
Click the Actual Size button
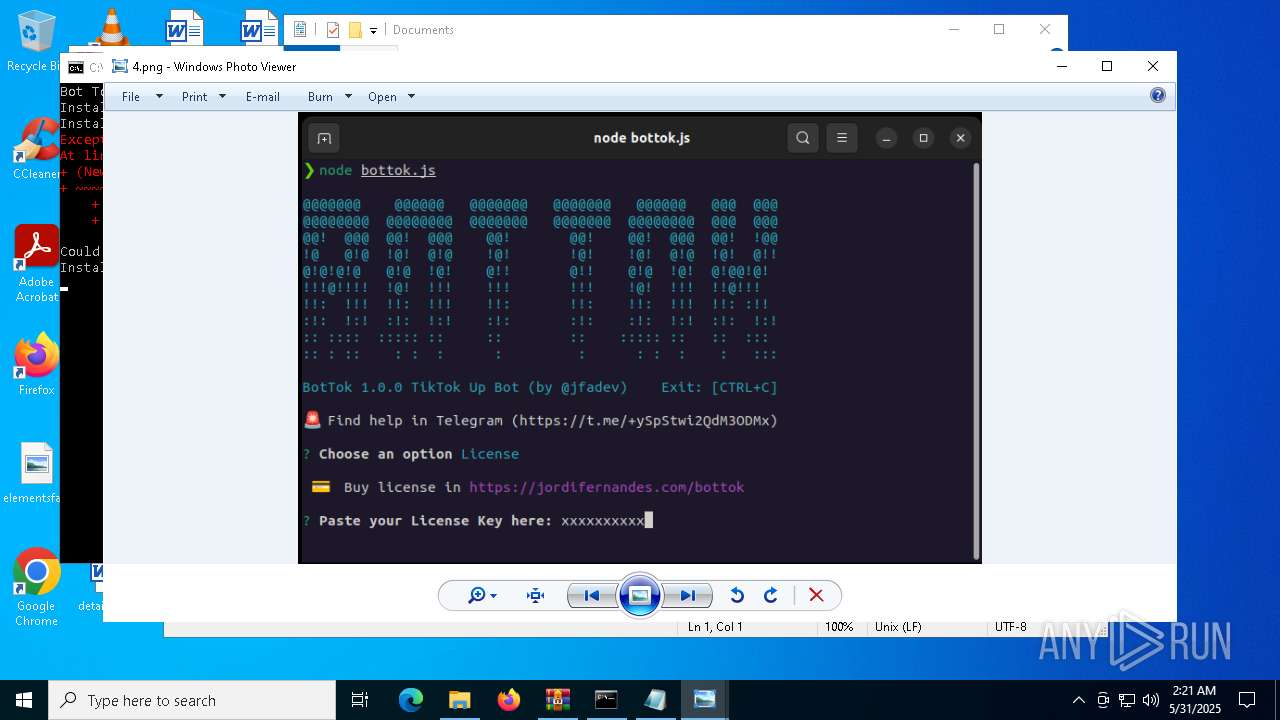click(x=536, y=596)
